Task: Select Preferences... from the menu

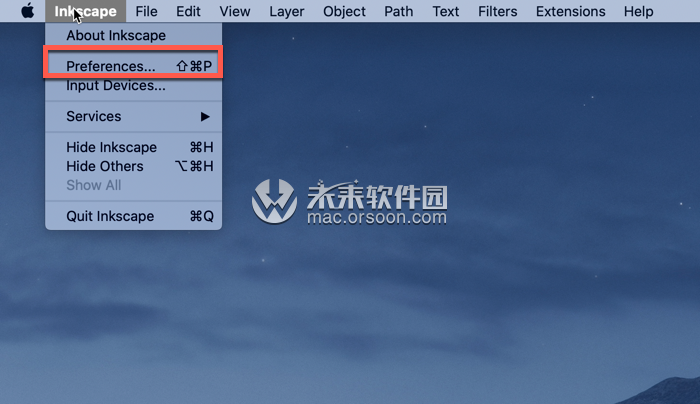Action: click(x=133, y=66)
